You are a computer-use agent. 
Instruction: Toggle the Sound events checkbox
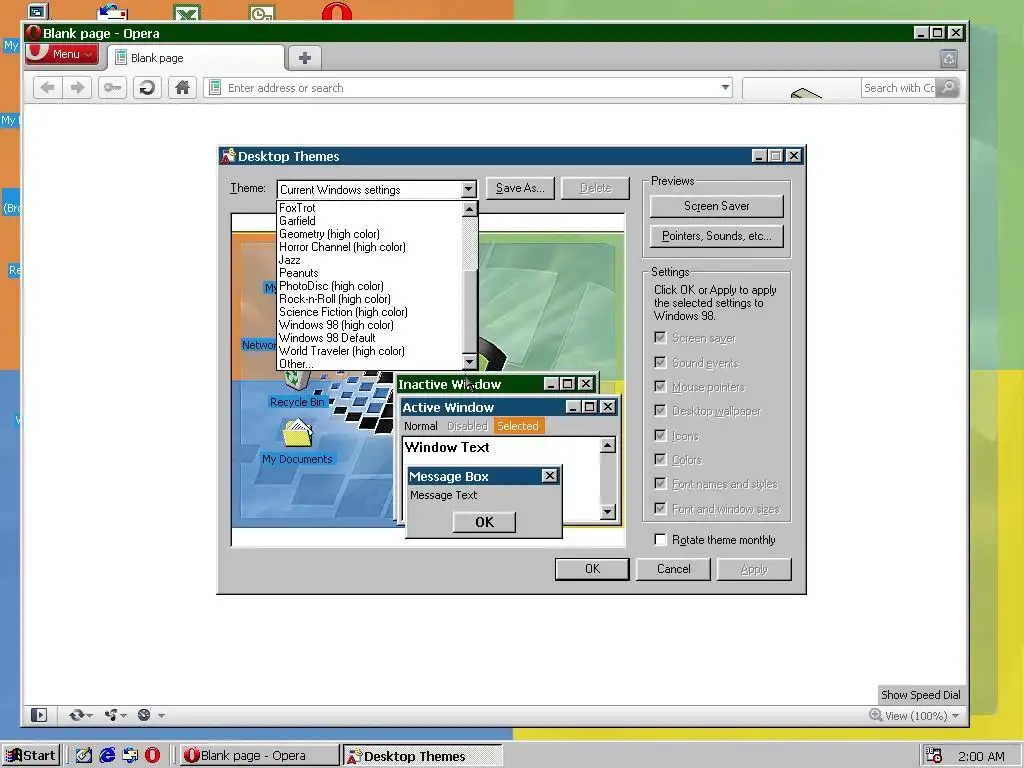pos(660,362)
